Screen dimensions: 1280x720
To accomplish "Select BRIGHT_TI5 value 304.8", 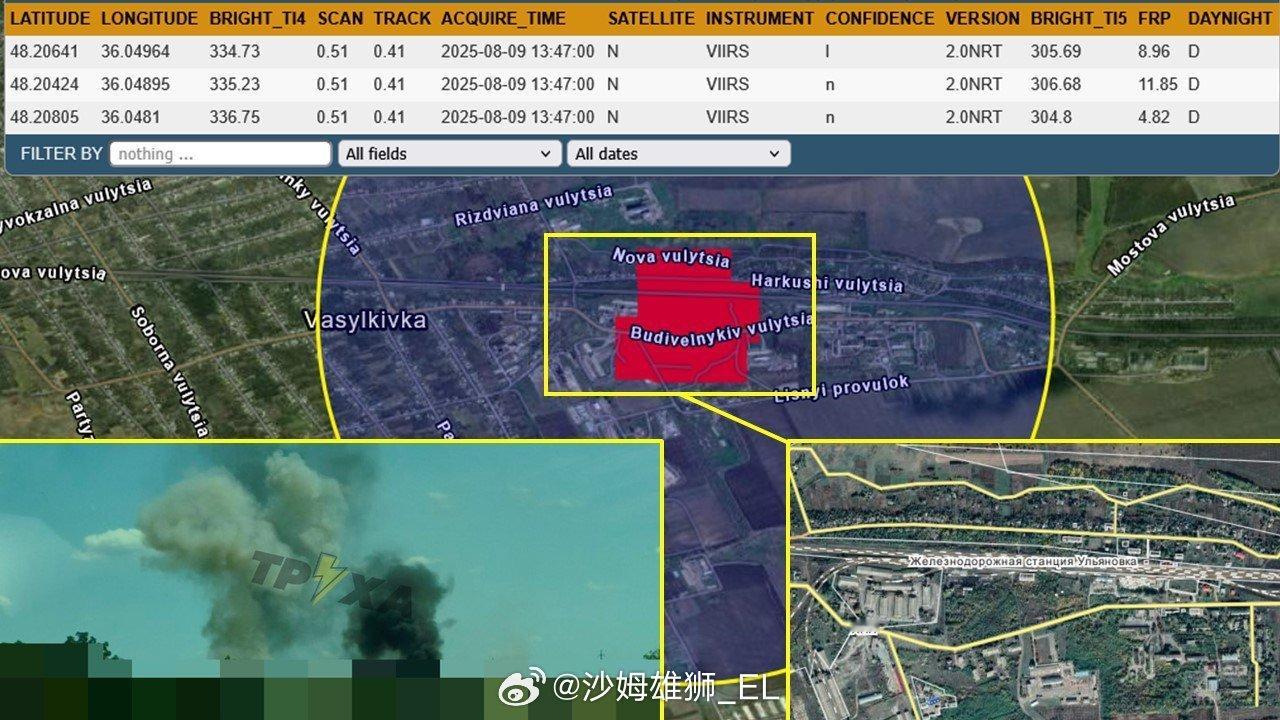I will pyautogui.click(x=1051, y=117).
